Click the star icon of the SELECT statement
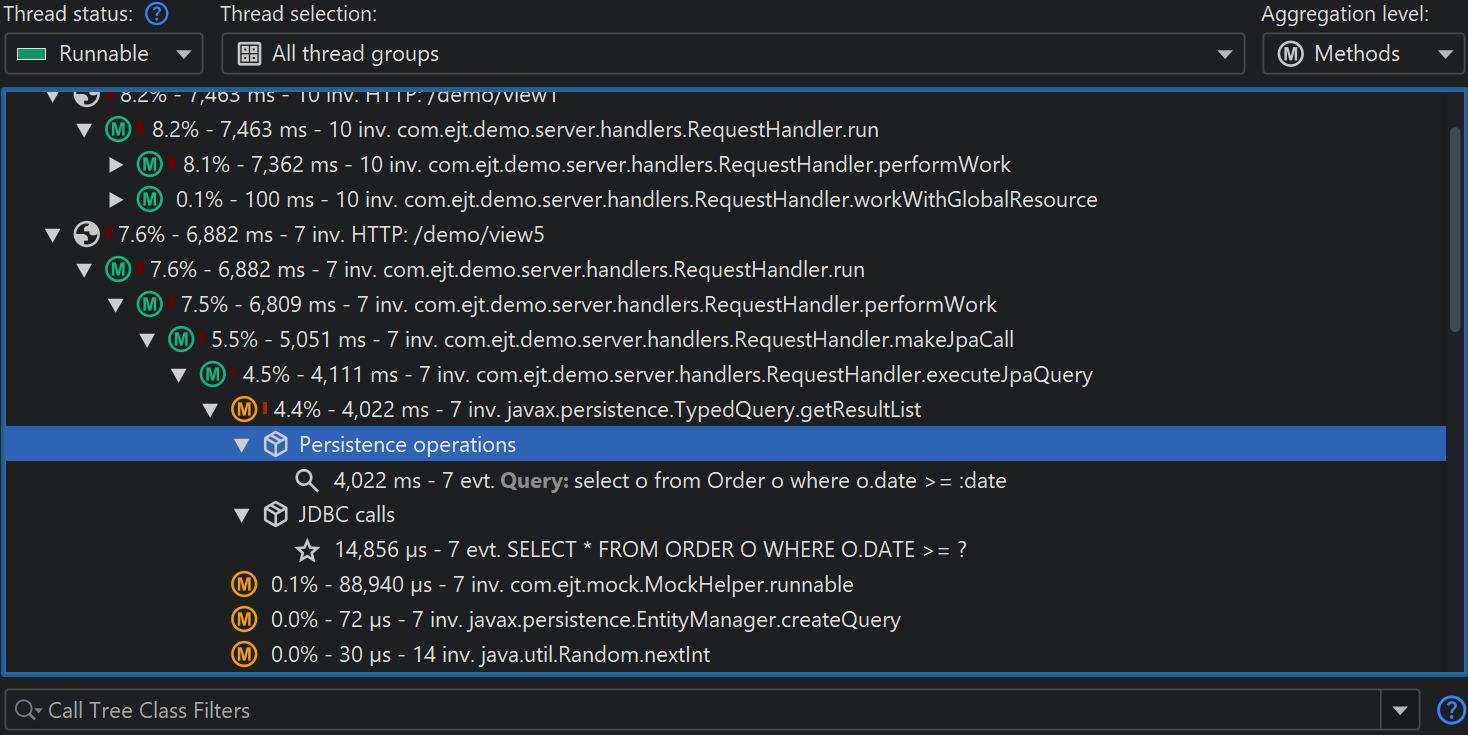 click(x=307, y=550)
